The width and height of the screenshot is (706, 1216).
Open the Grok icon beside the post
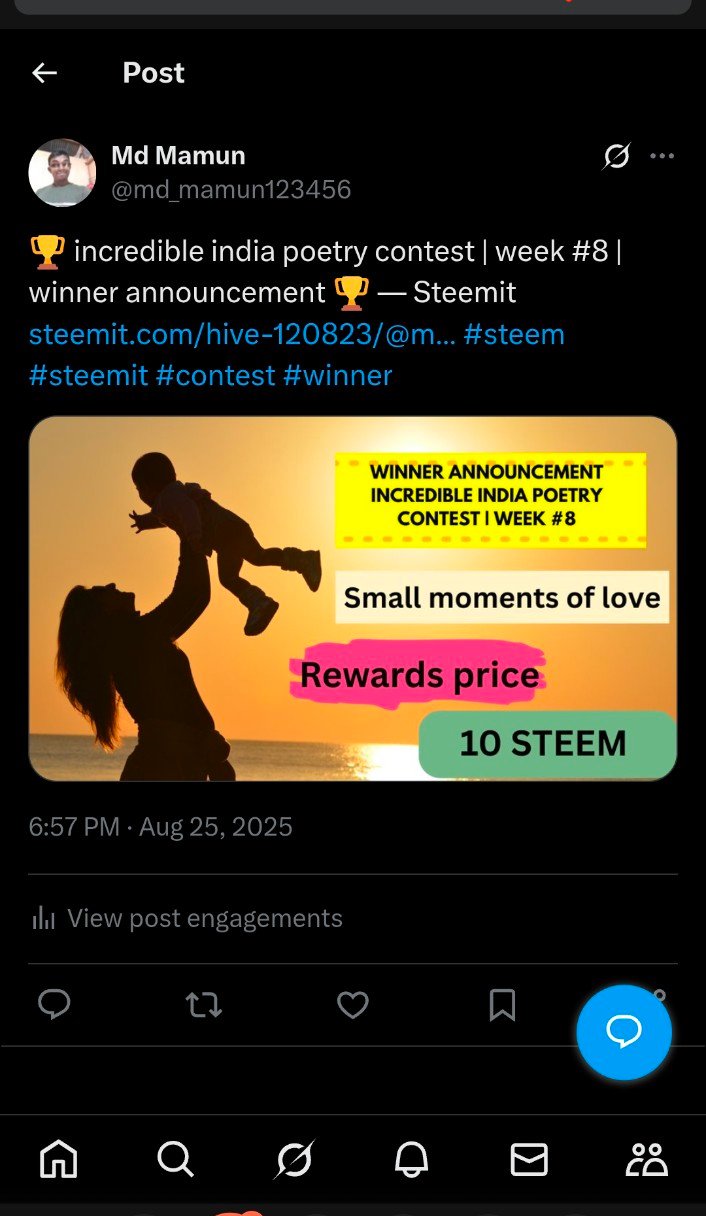pyautogui.click(x=617, y=156)
